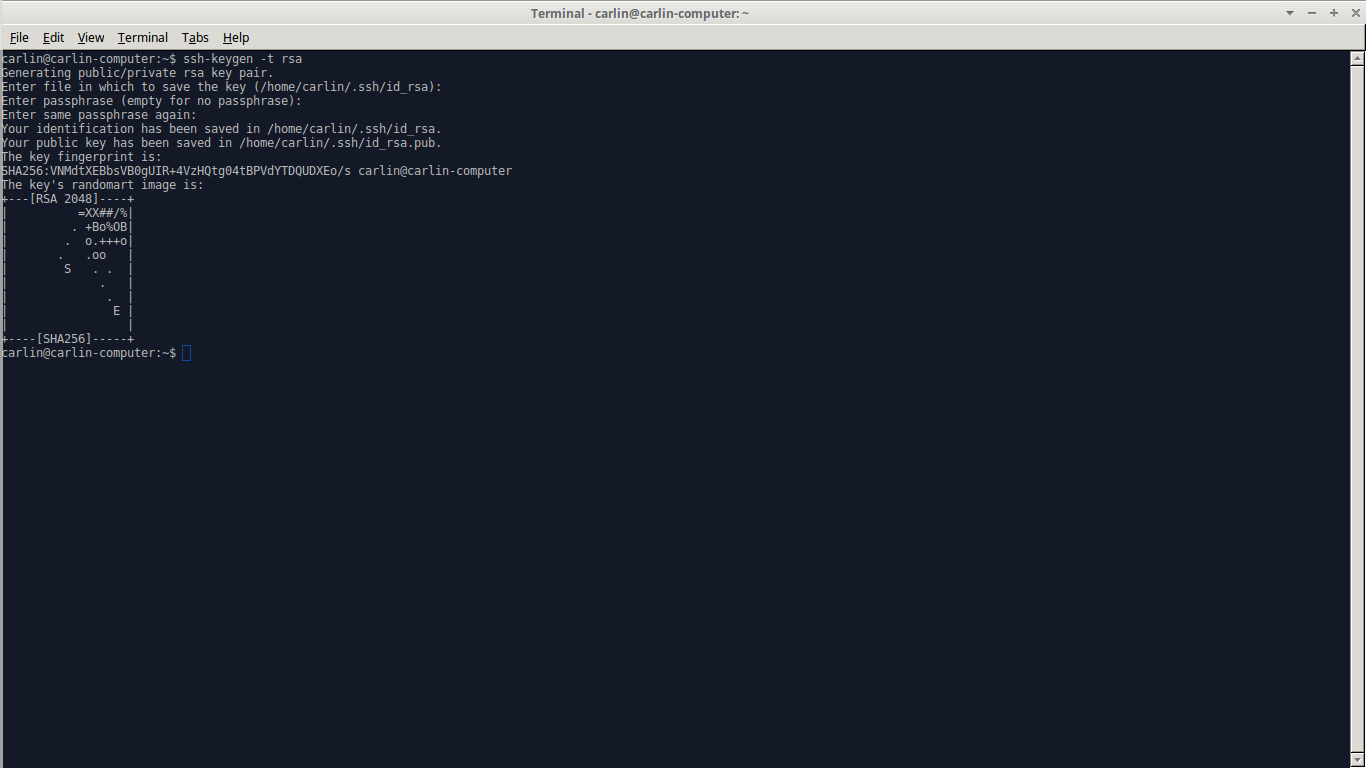Open the Tabs menu
Viewport: 1366px width, 768px height.
195,38
